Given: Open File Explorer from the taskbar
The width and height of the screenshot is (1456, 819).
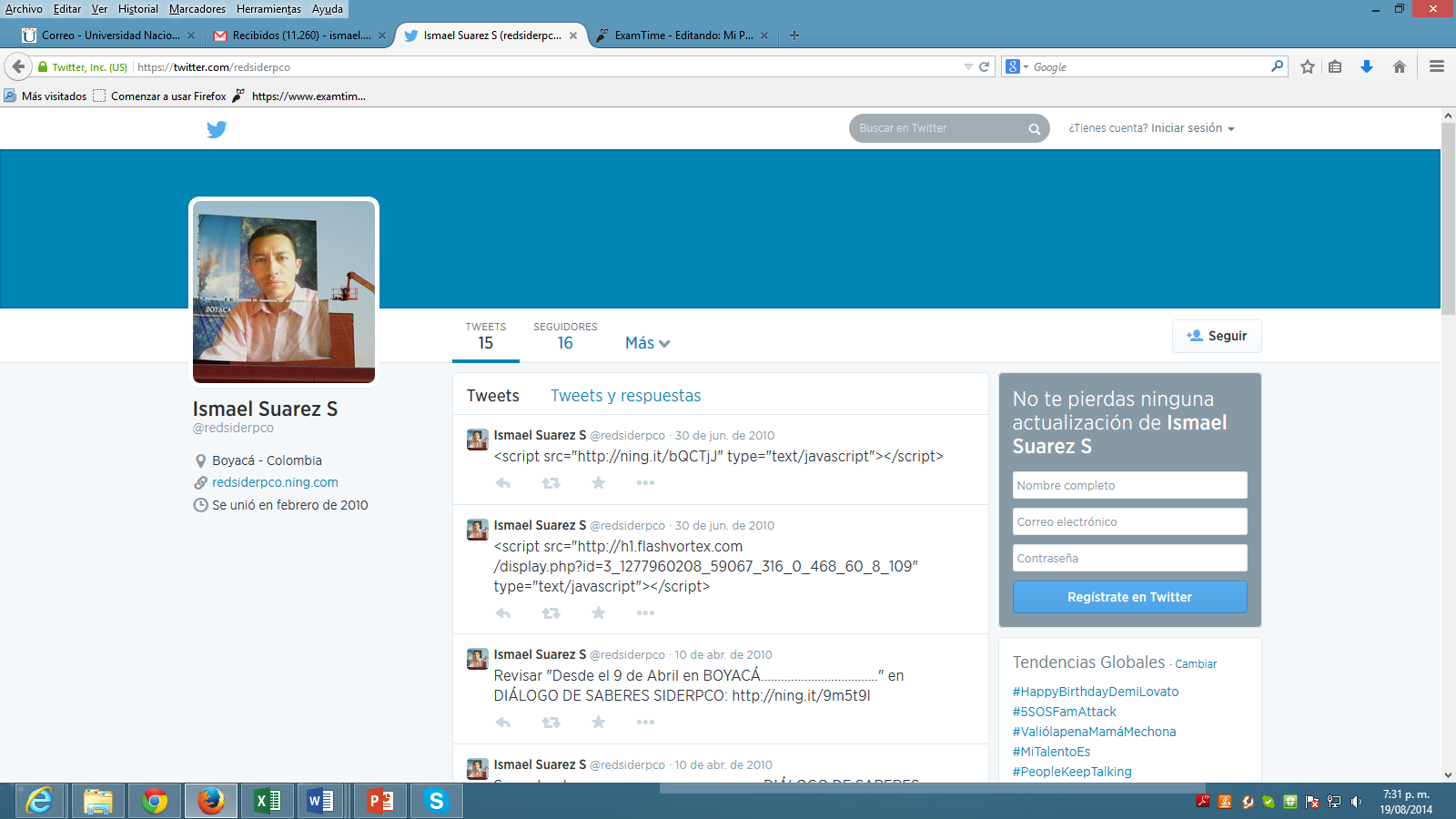Looking at the screenshot, I should [x=97, y=801].
